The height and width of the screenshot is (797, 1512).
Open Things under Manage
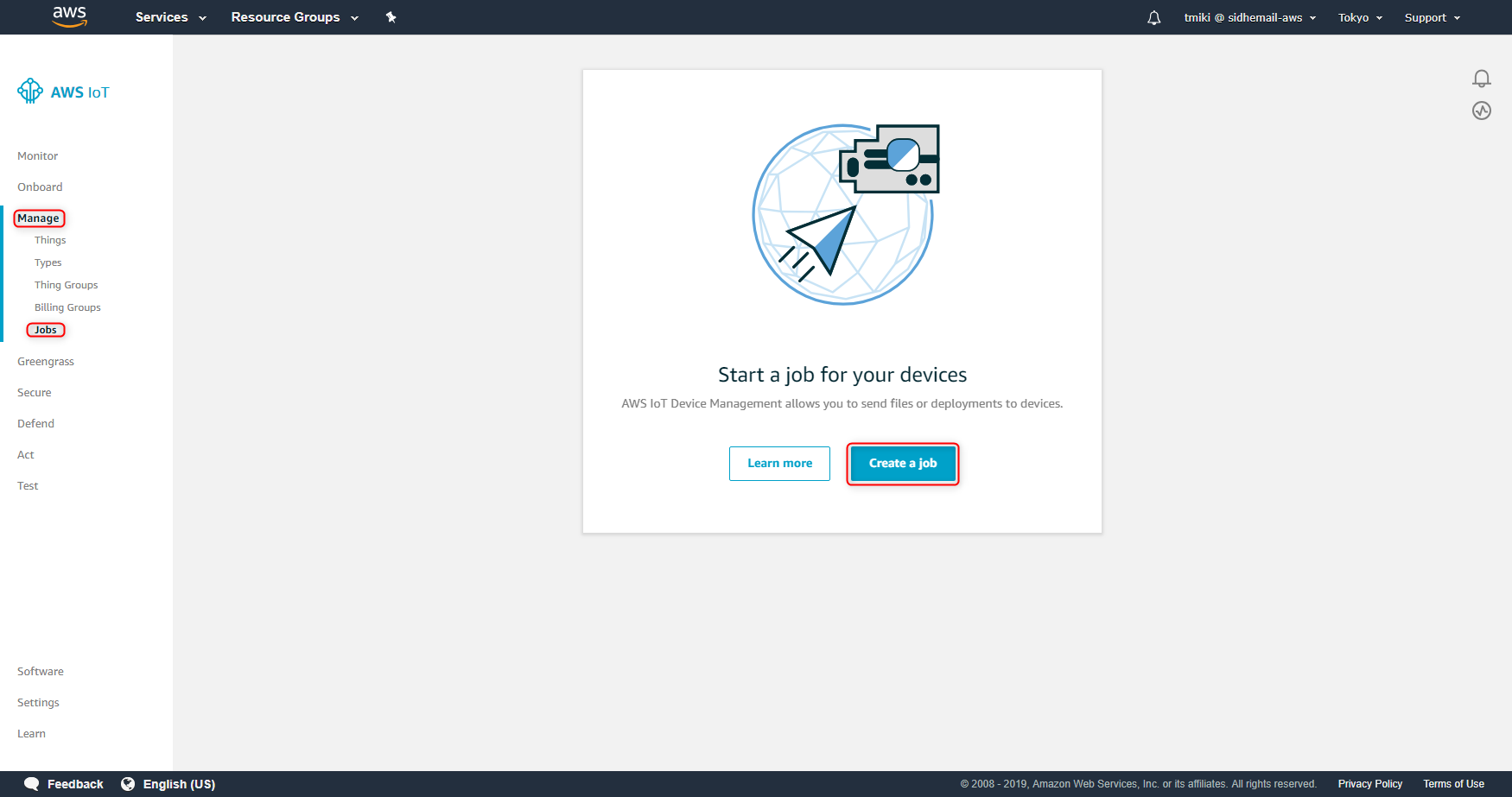50,240
